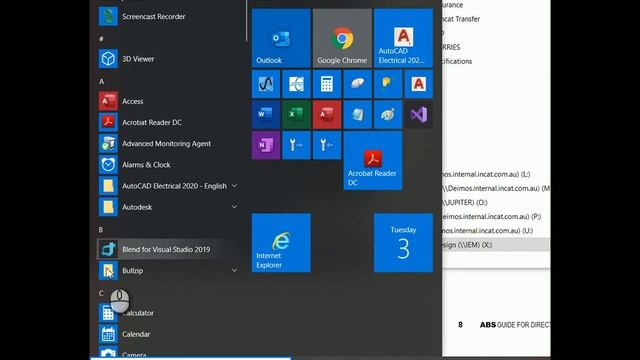Open the small tile with the sine wave icon
The height and width of the screenshot is (360, 640).
(266, 84)
